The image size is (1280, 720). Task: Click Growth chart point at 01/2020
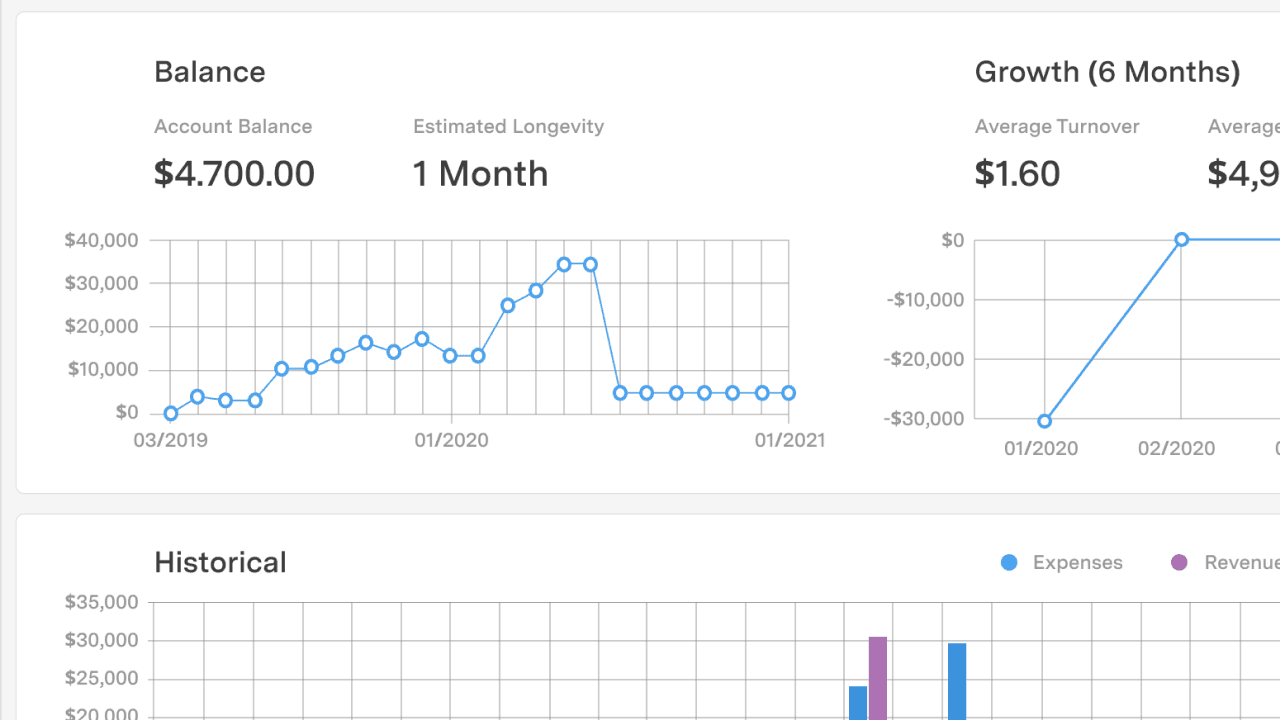pyautogui.click(x=1045, y=421)
